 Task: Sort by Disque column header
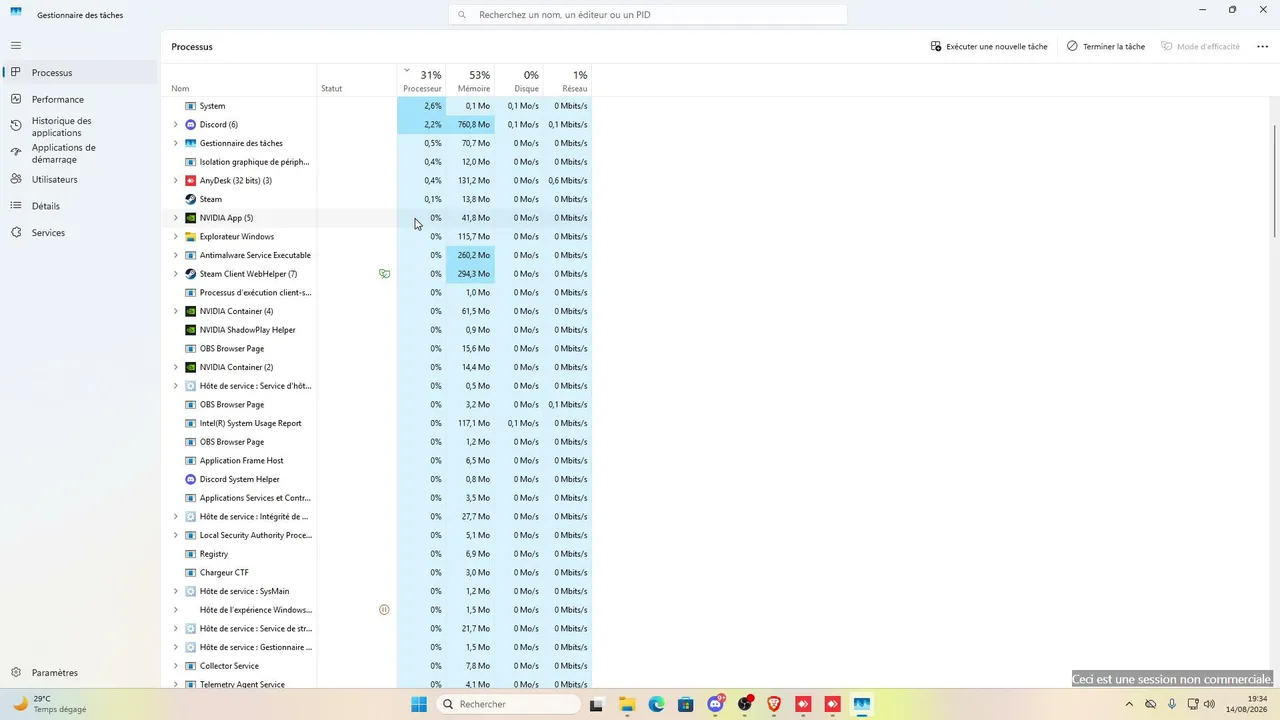tap(519, 81)
